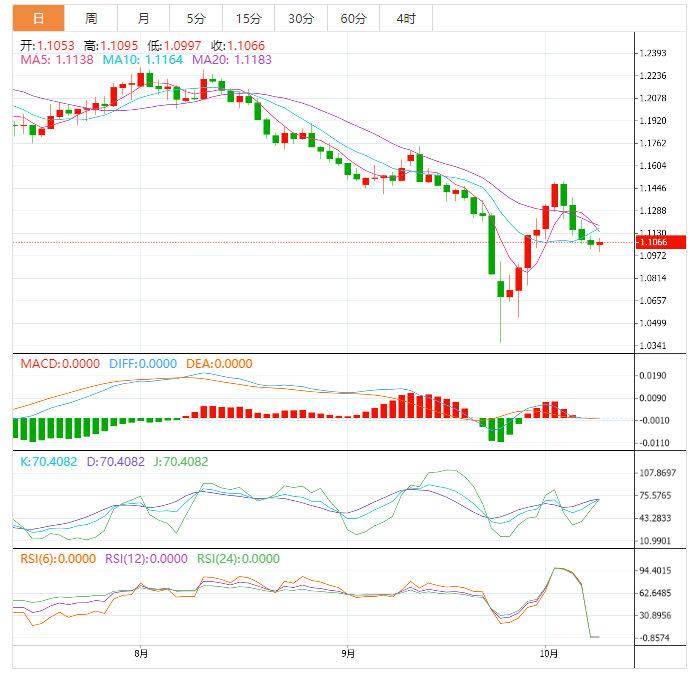Click the MA5: 1.1138 indicator label

coord(57,60)
